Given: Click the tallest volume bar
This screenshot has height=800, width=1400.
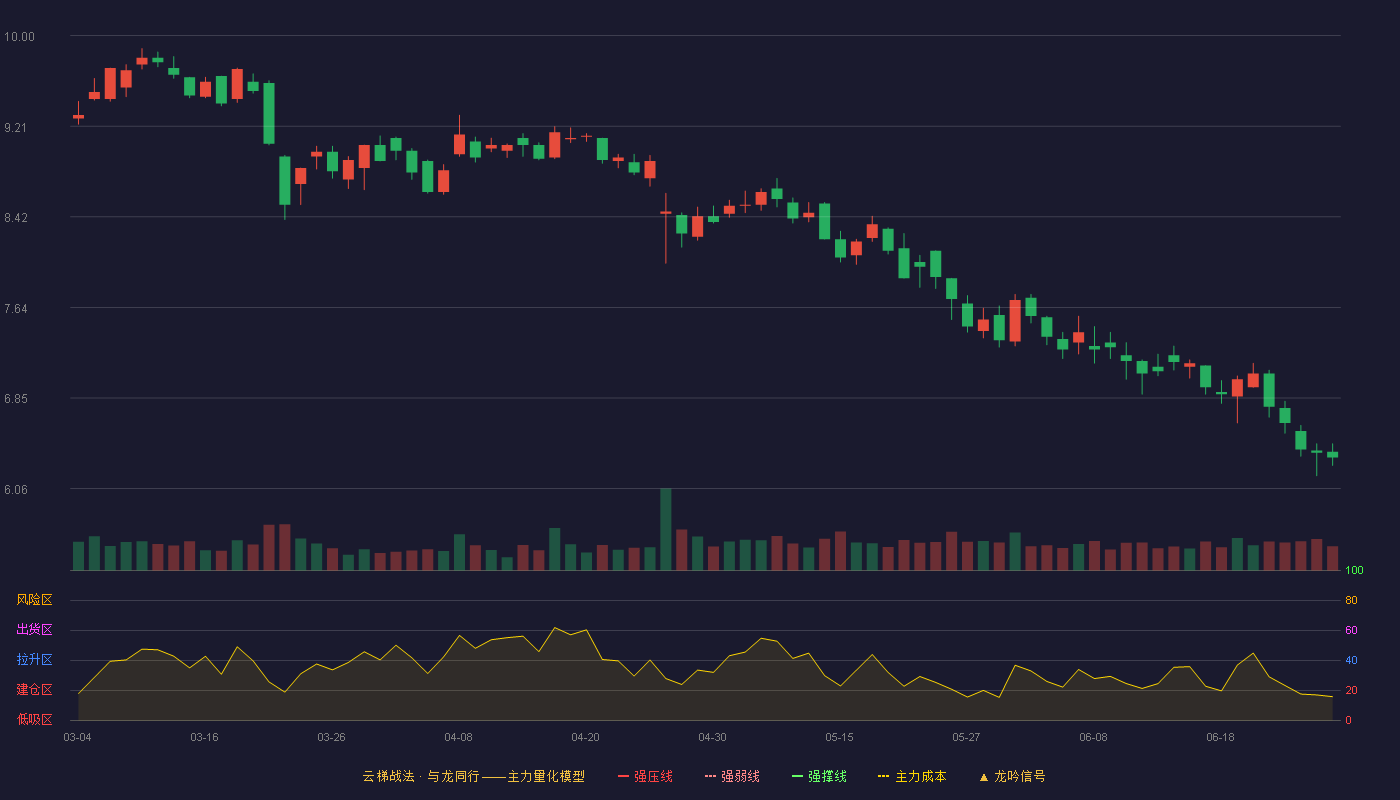Looking at the screenshot, I should pyautogui.click(x=665, y=529).
